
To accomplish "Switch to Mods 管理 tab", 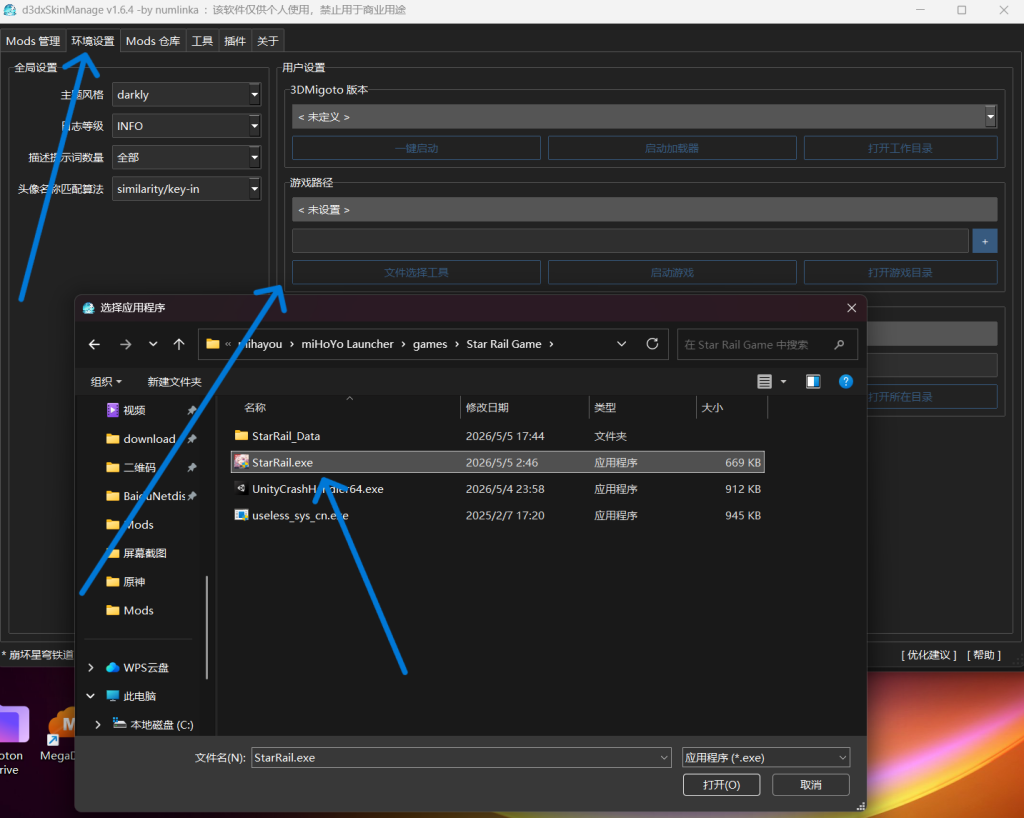I will [33, 41].
